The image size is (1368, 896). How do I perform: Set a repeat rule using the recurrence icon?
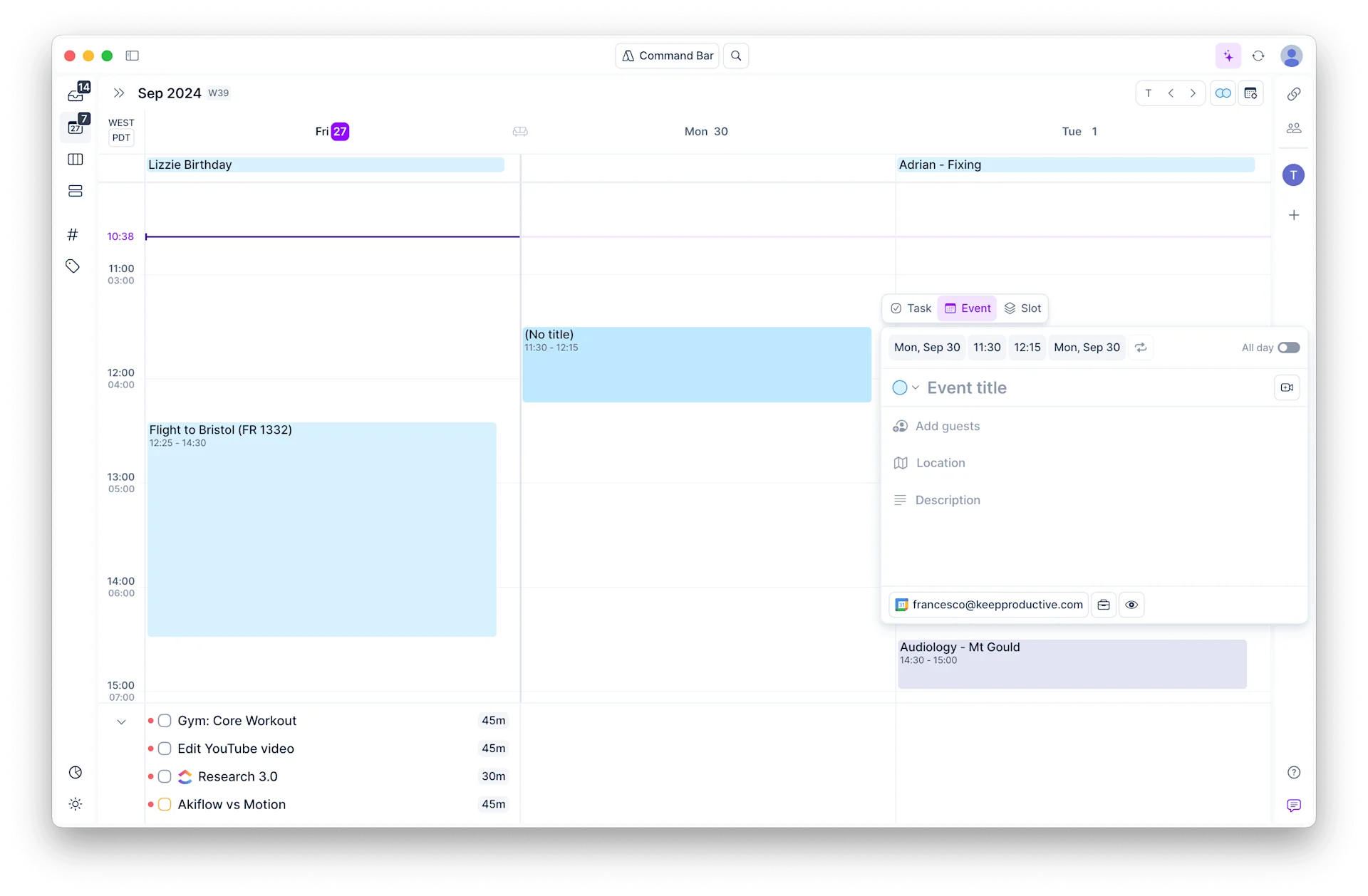click(x=1141, y=348)
